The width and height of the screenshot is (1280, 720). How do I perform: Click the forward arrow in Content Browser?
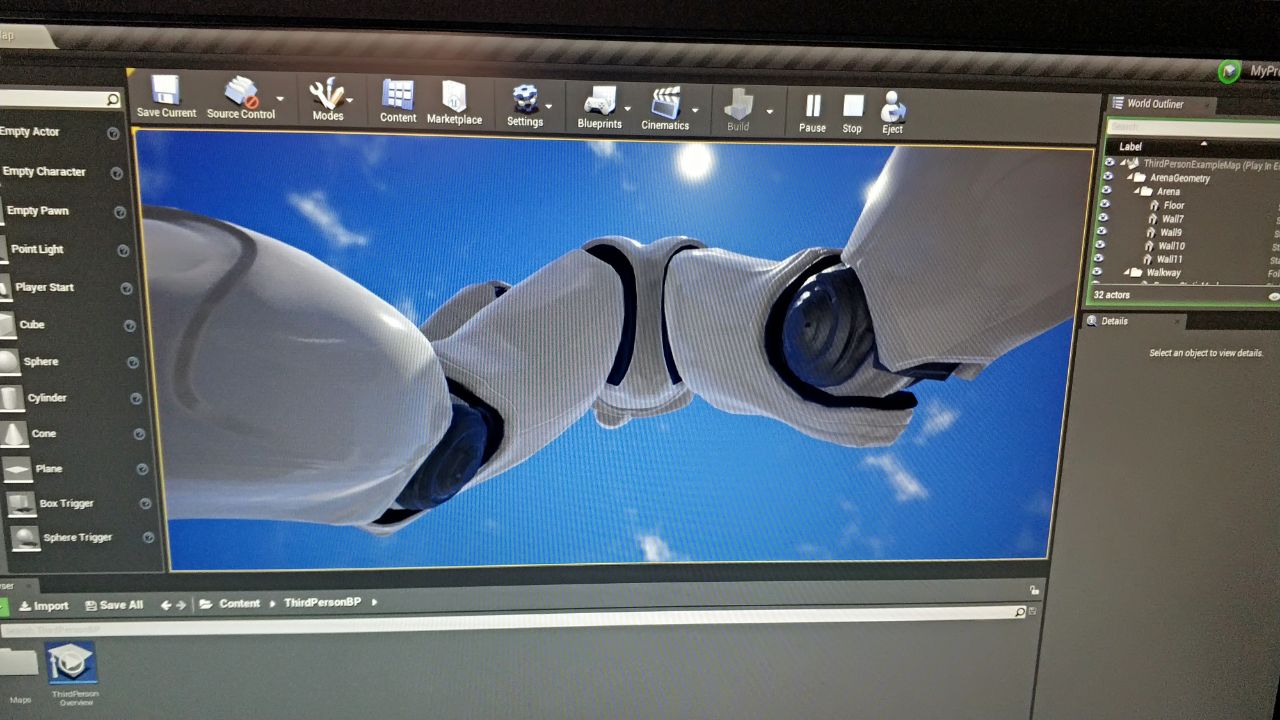click(181, 605)
